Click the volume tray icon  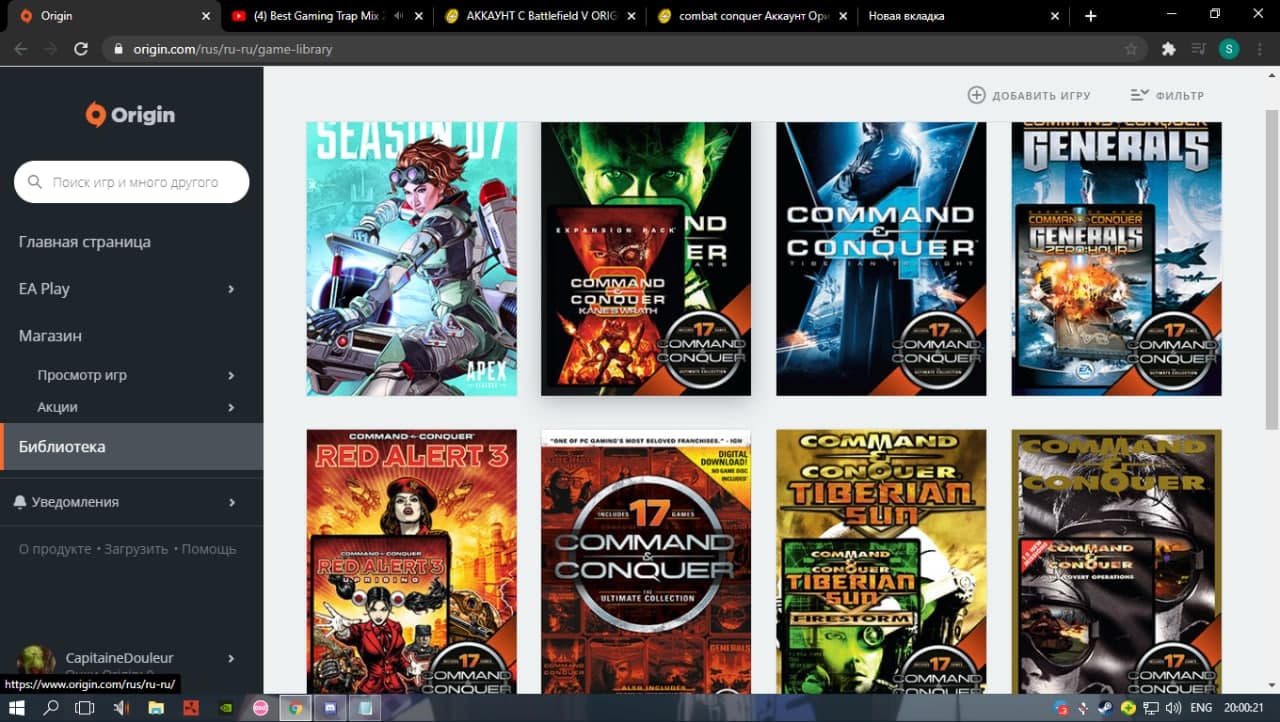click(1171, 708)
